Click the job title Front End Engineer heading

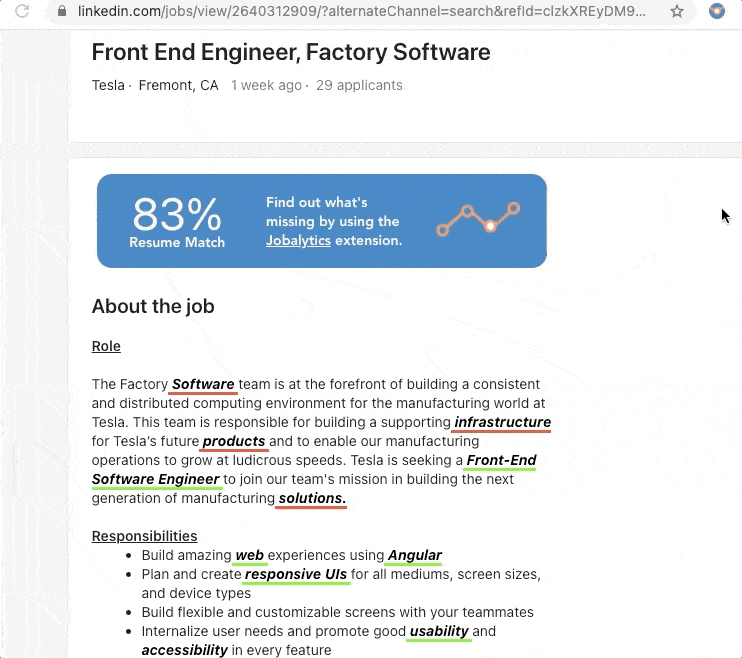[291, 52]
